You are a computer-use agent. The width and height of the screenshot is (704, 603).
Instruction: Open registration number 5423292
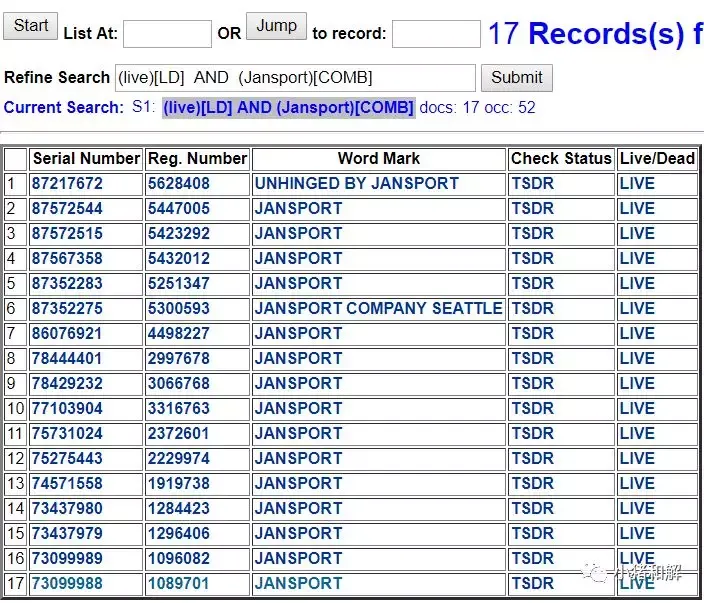point(179,233)
